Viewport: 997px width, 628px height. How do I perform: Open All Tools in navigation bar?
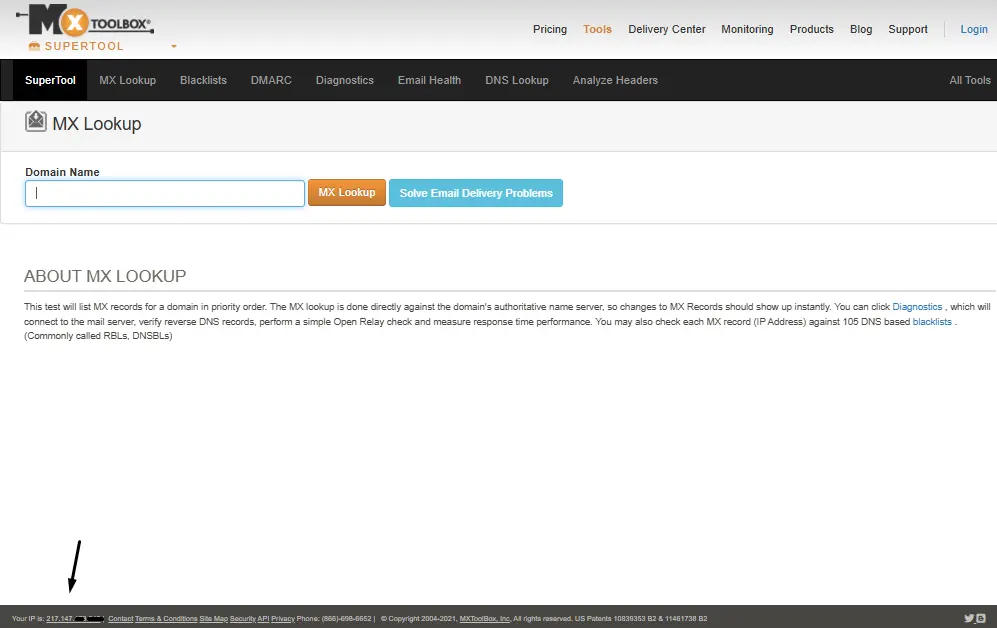969,80
